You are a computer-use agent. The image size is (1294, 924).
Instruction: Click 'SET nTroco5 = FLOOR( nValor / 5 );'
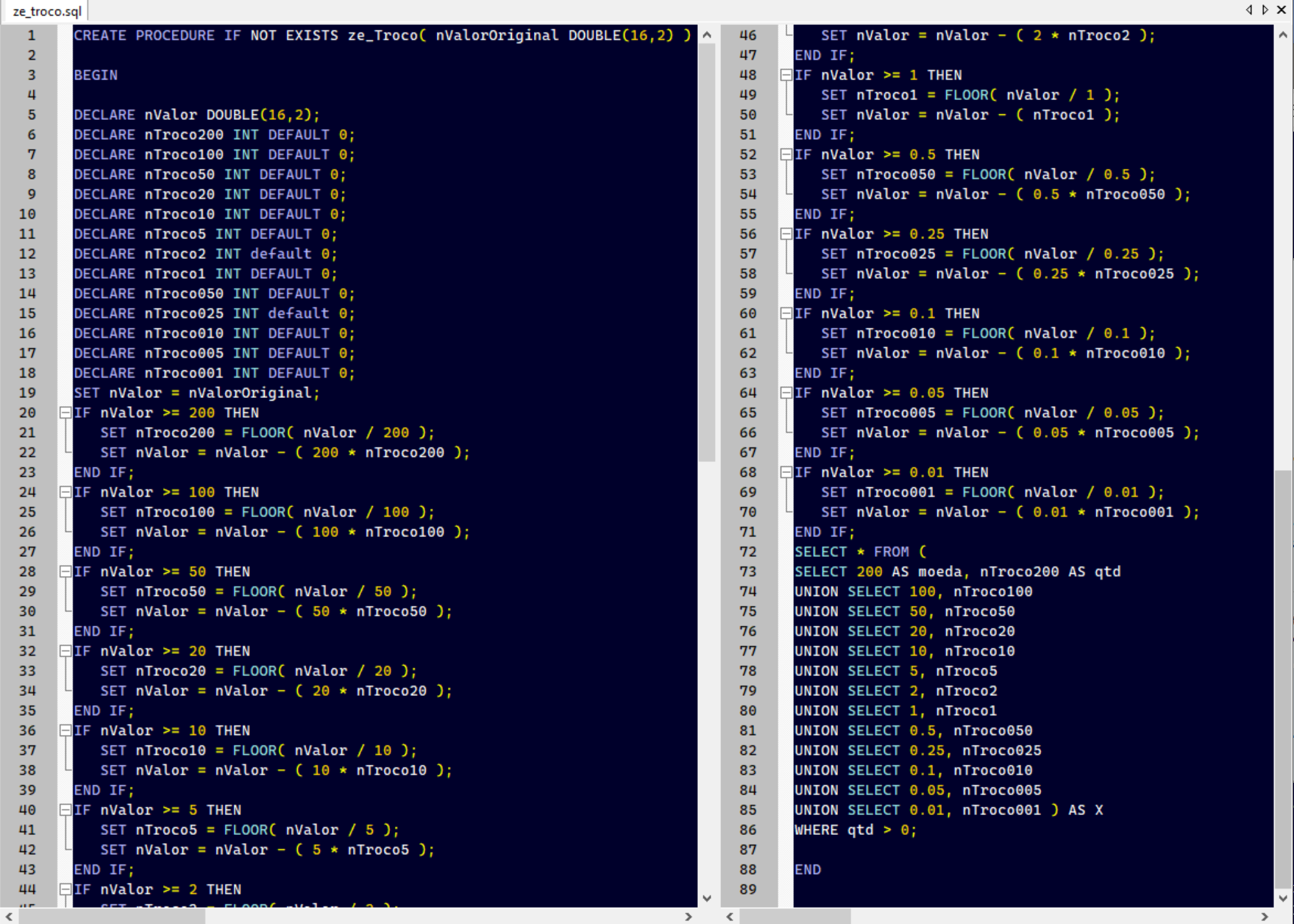point(249,830)
